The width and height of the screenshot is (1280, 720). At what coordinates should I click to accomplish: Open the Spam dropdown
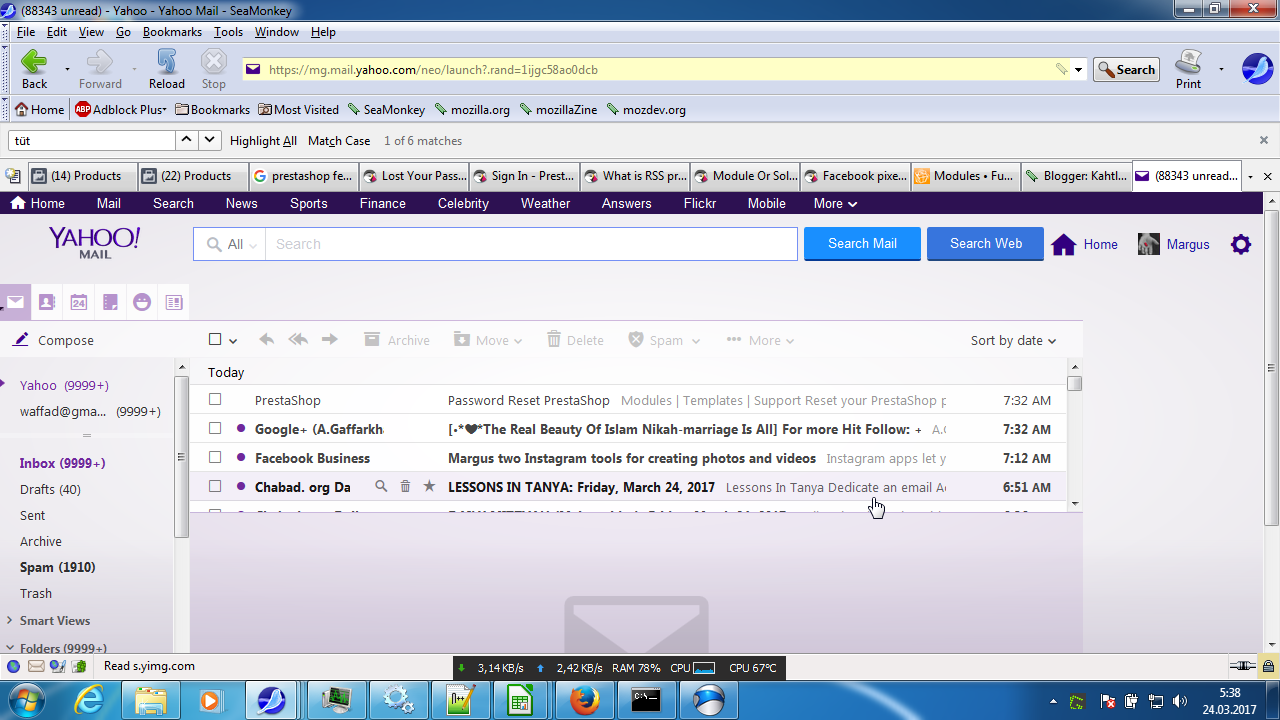664,340
